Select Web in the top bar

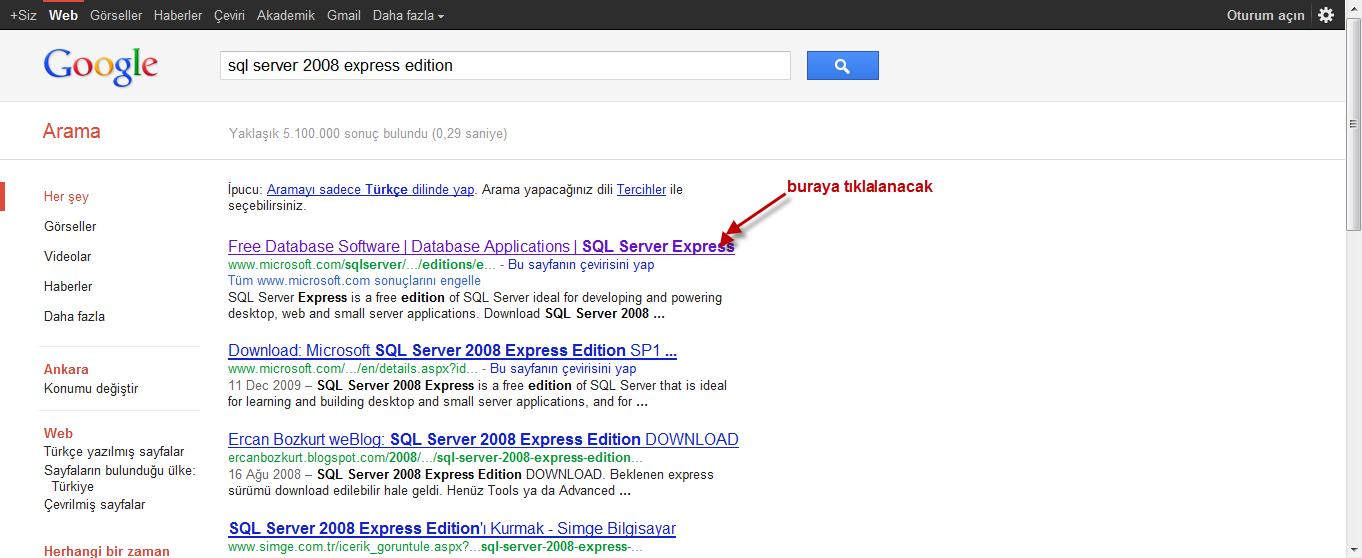[x=63, y=15]
